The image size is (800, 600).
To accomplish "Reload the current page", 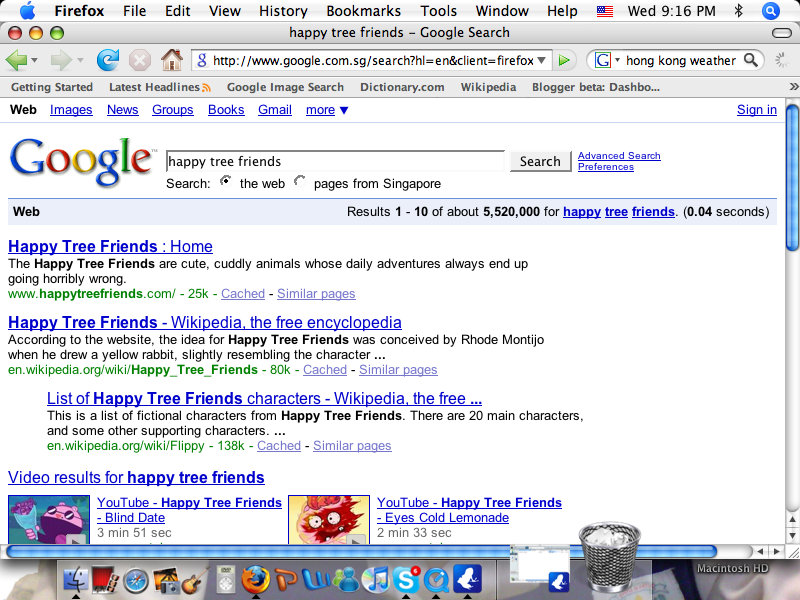I will [108, 60].
